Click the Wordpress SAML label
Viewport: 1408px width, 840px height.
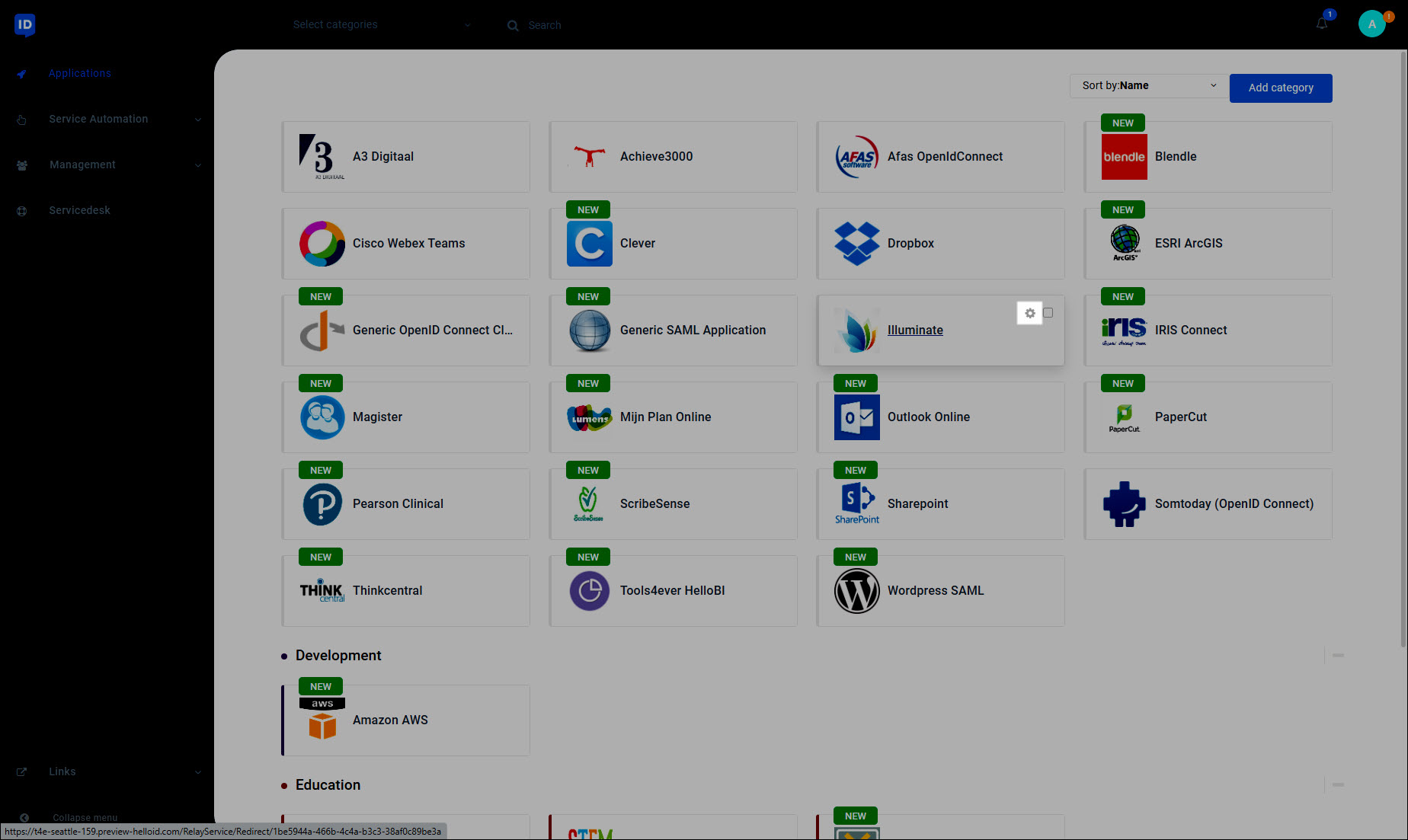click(x=936, y=590)
